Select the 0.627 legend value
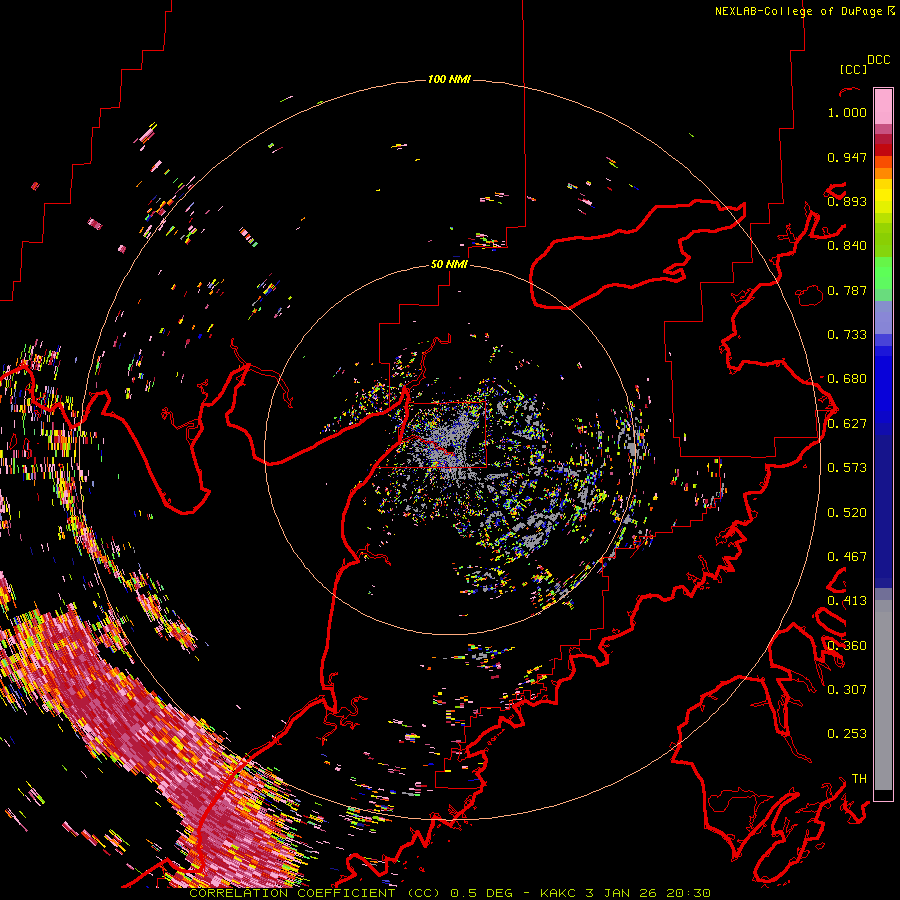The width and height of the screenshot is (900, 900). 847,424
